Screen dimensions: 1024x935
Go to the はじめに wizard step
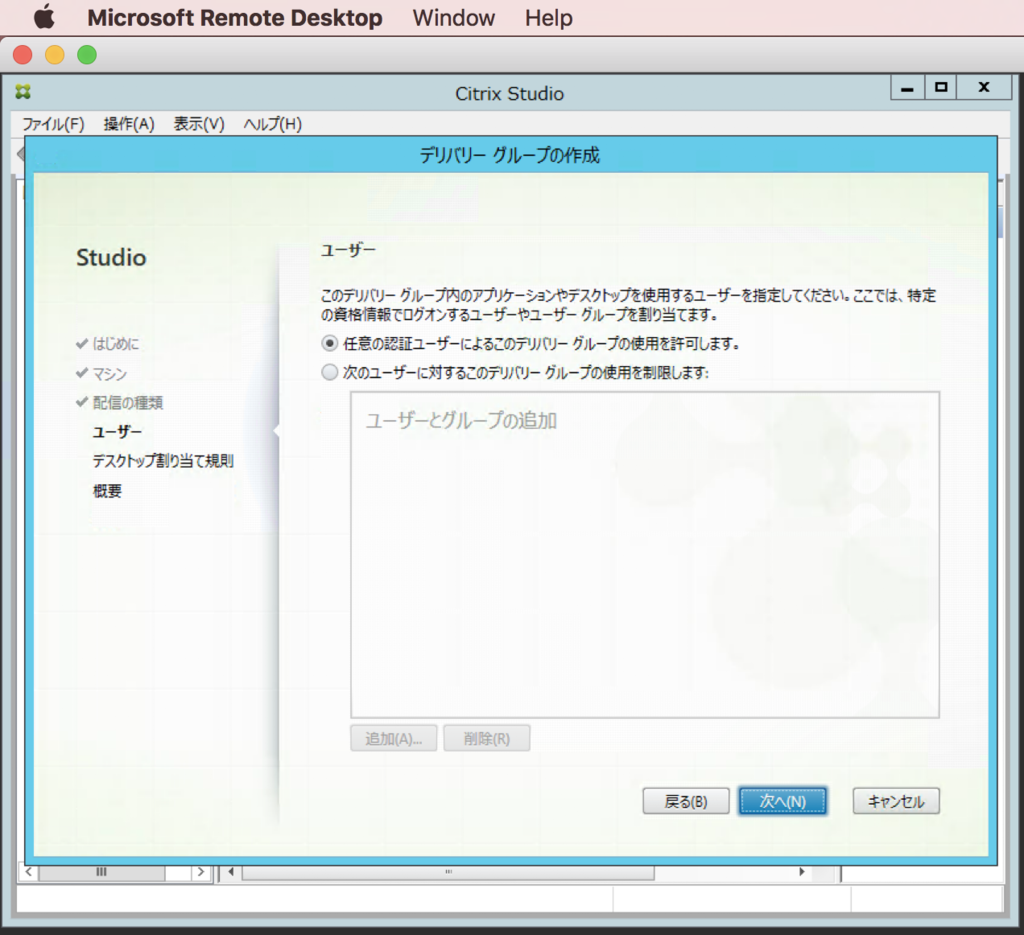pos(116,343)
